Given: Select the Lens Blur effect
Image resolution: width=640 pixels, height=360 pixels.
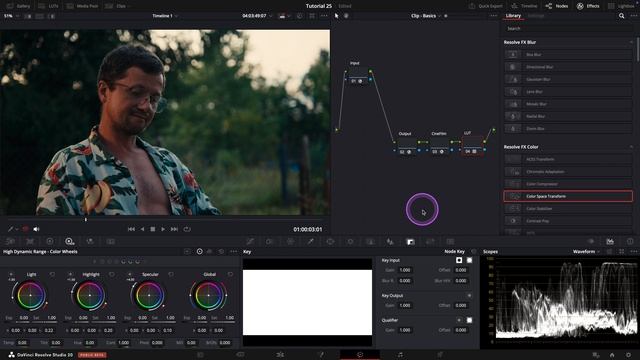Looking at the screenshot, I should [568, 91].
